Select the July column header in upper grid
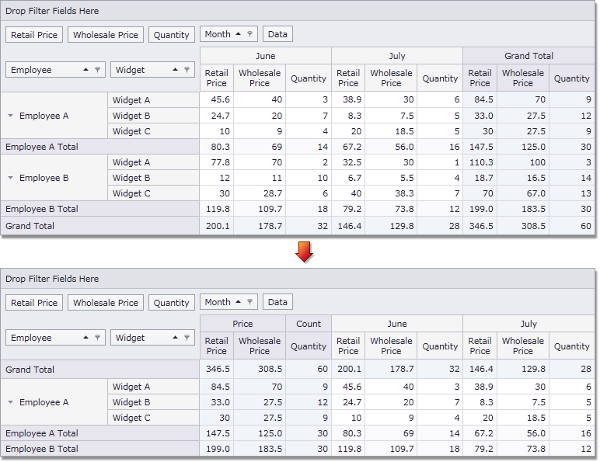 pyautogui.click(x=395, y=56)
